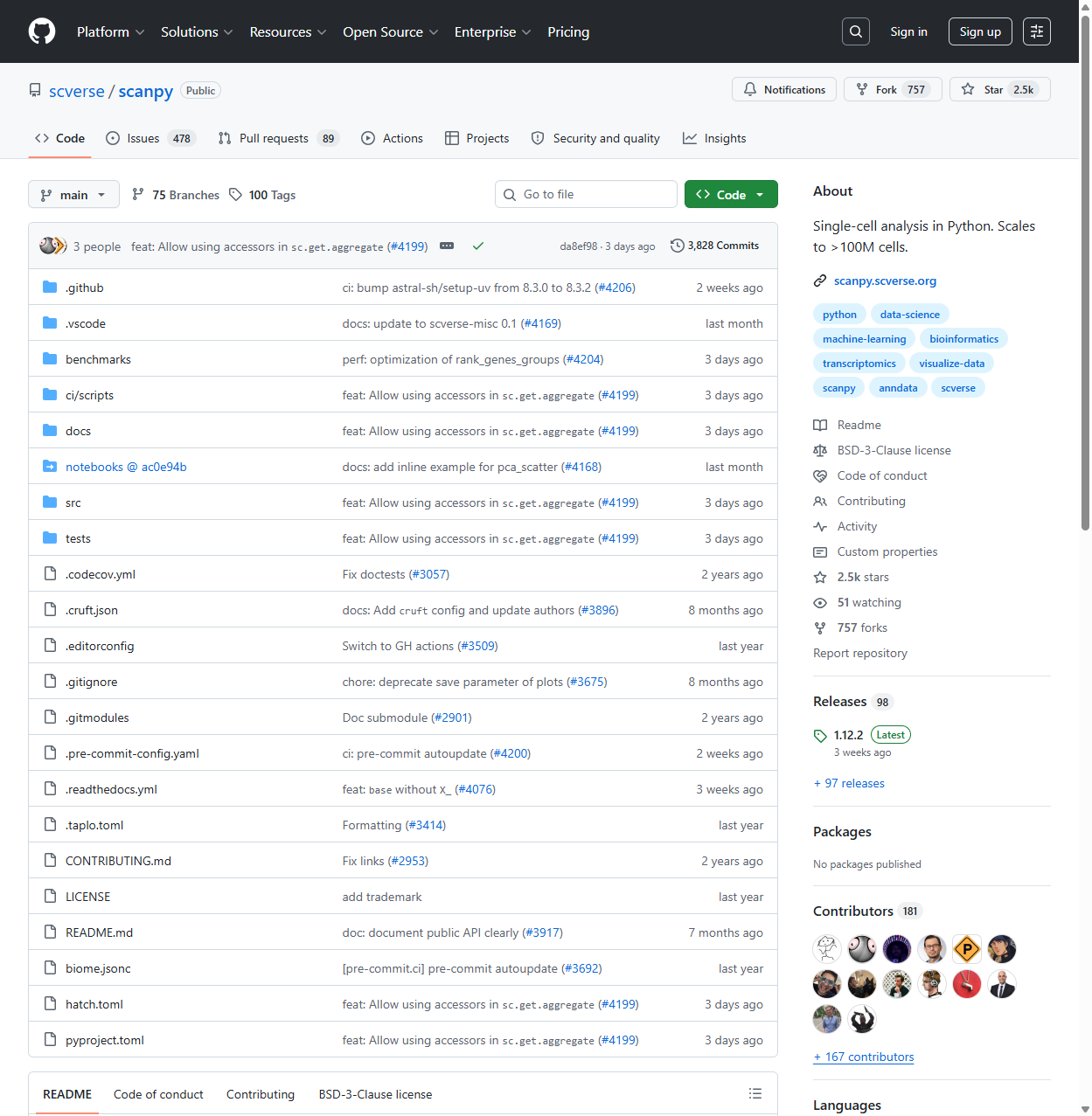Switch to the Issues tab
Screen dimensions: 1092x1116
tap(150, 138)
